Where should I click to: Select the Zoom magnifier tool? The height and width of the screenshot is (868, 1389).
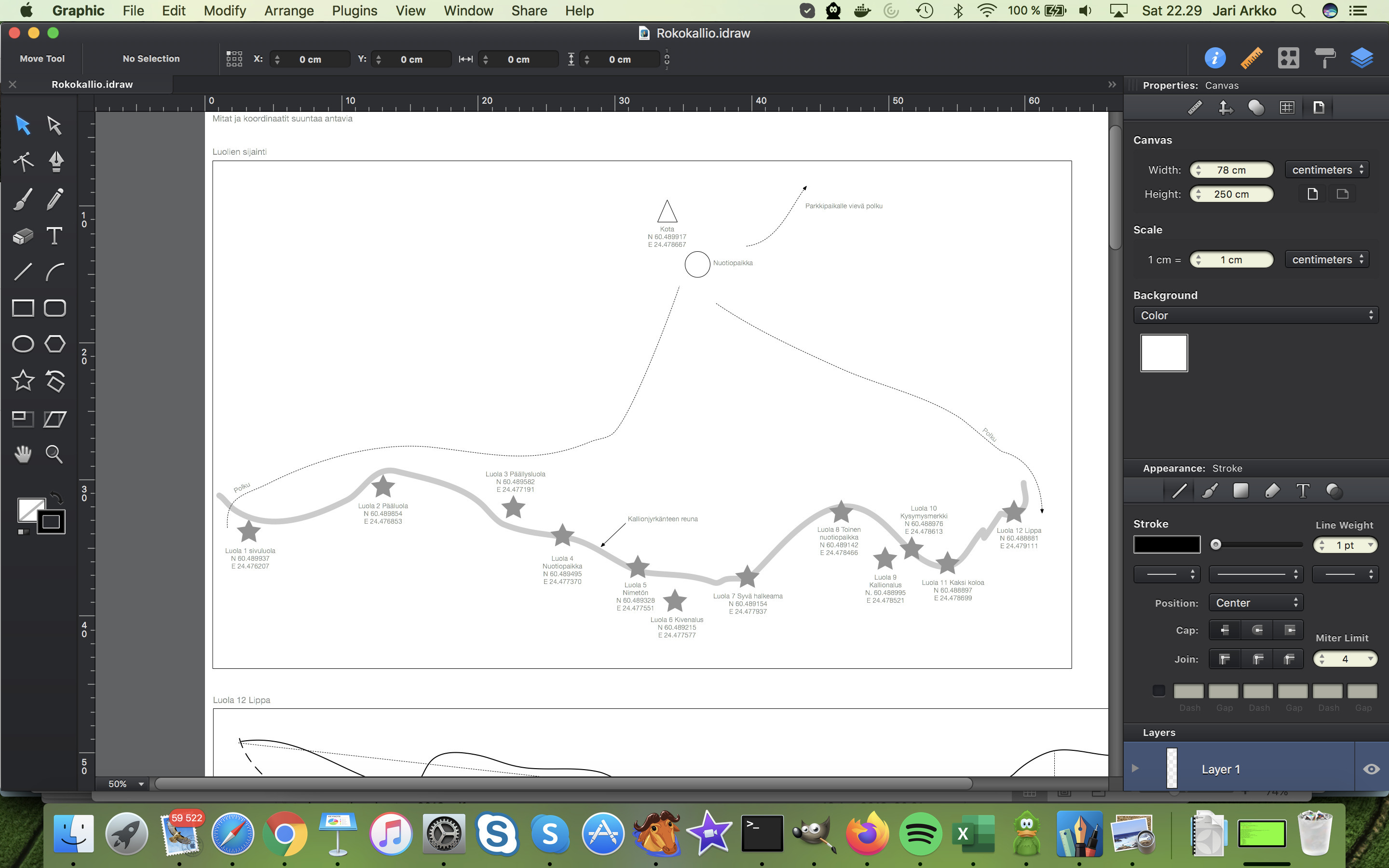coord(54,454)
